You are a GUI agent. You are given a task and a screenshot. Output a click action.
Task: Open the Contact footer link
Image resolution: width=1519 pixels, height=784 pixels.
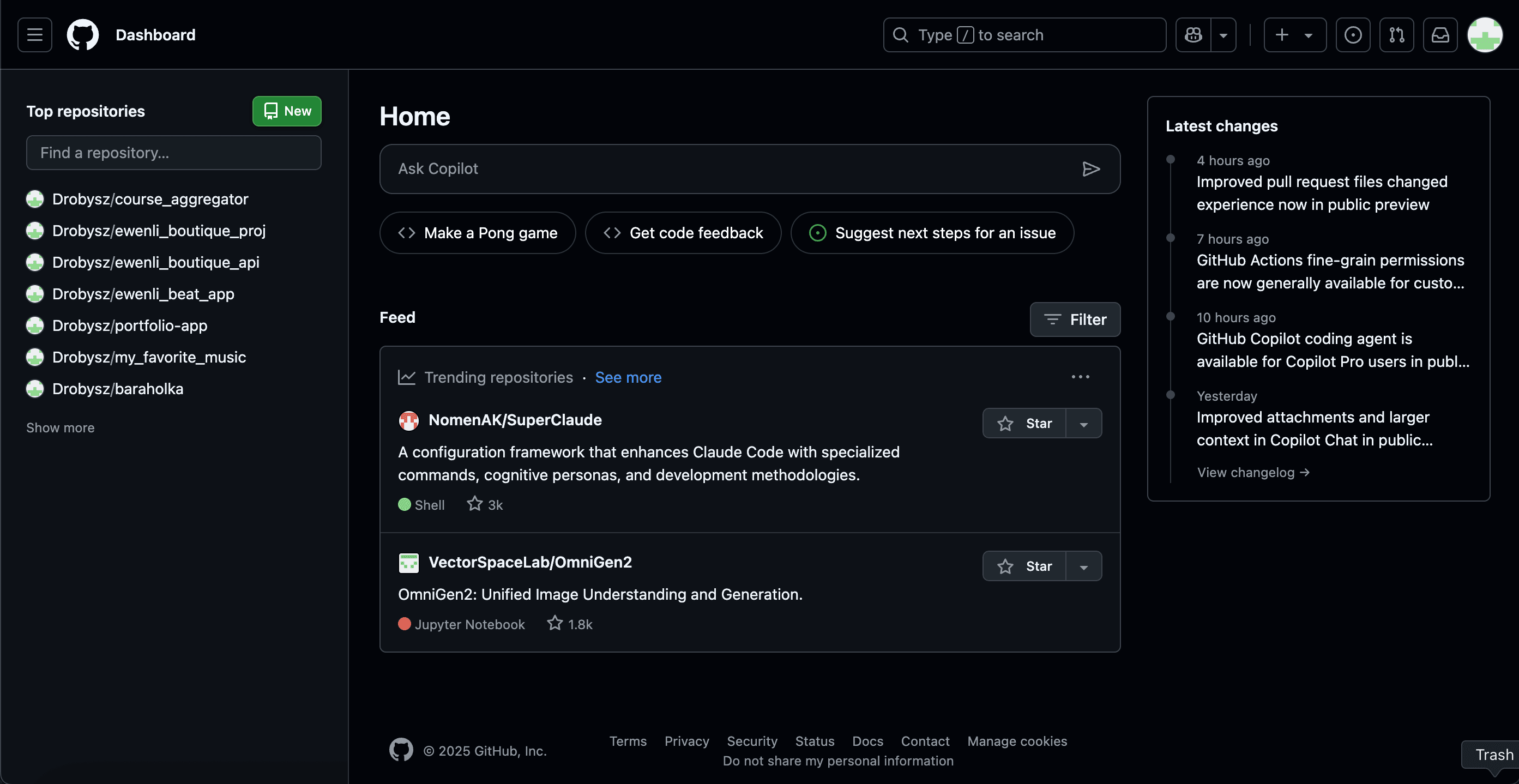(925, 741)
